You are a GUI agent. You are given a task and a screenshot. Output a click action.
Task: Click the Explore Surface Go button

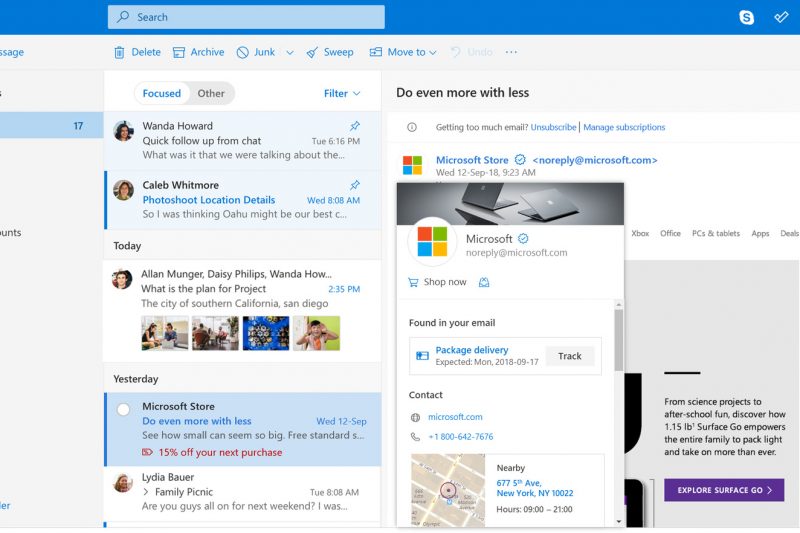(724, 490)
